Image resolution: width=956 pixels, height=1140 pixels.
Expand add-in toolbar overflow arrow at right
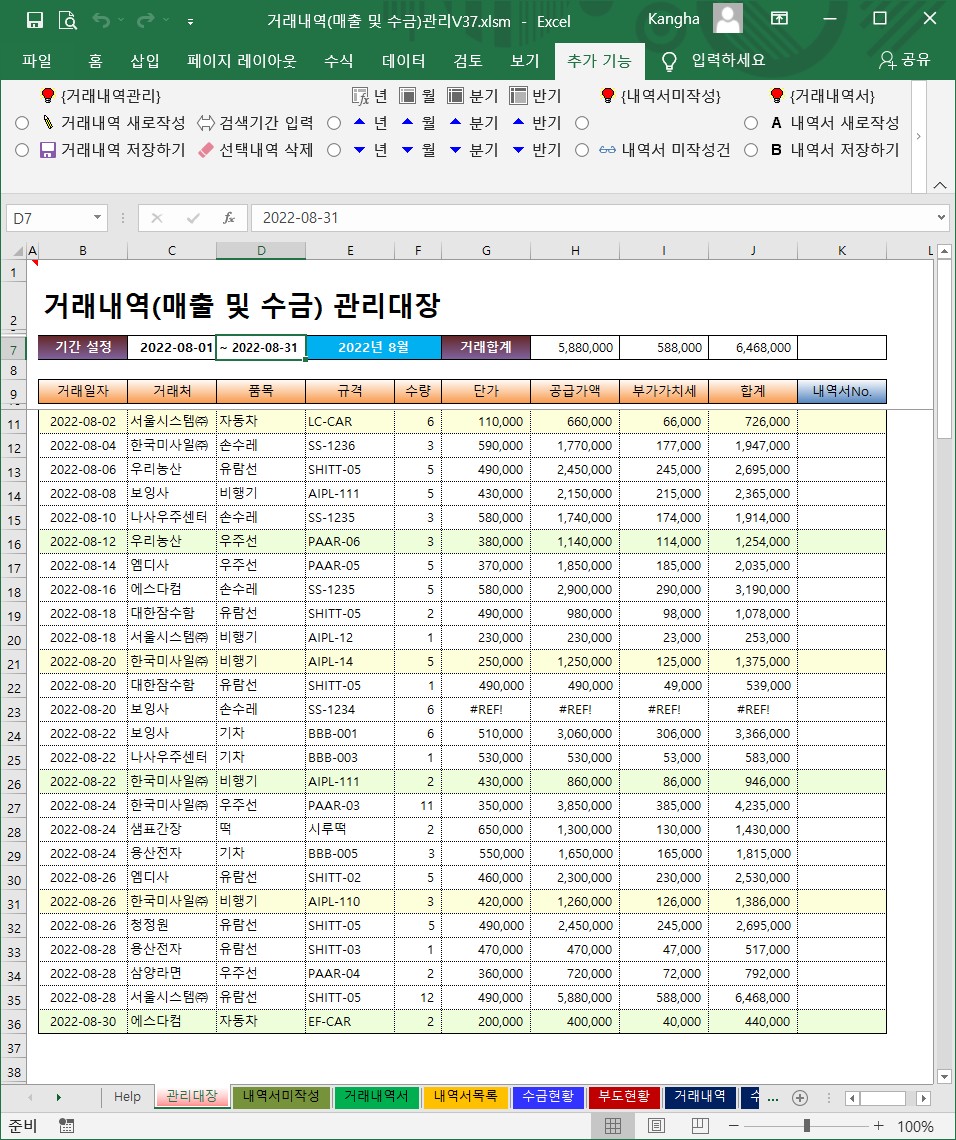919,136
